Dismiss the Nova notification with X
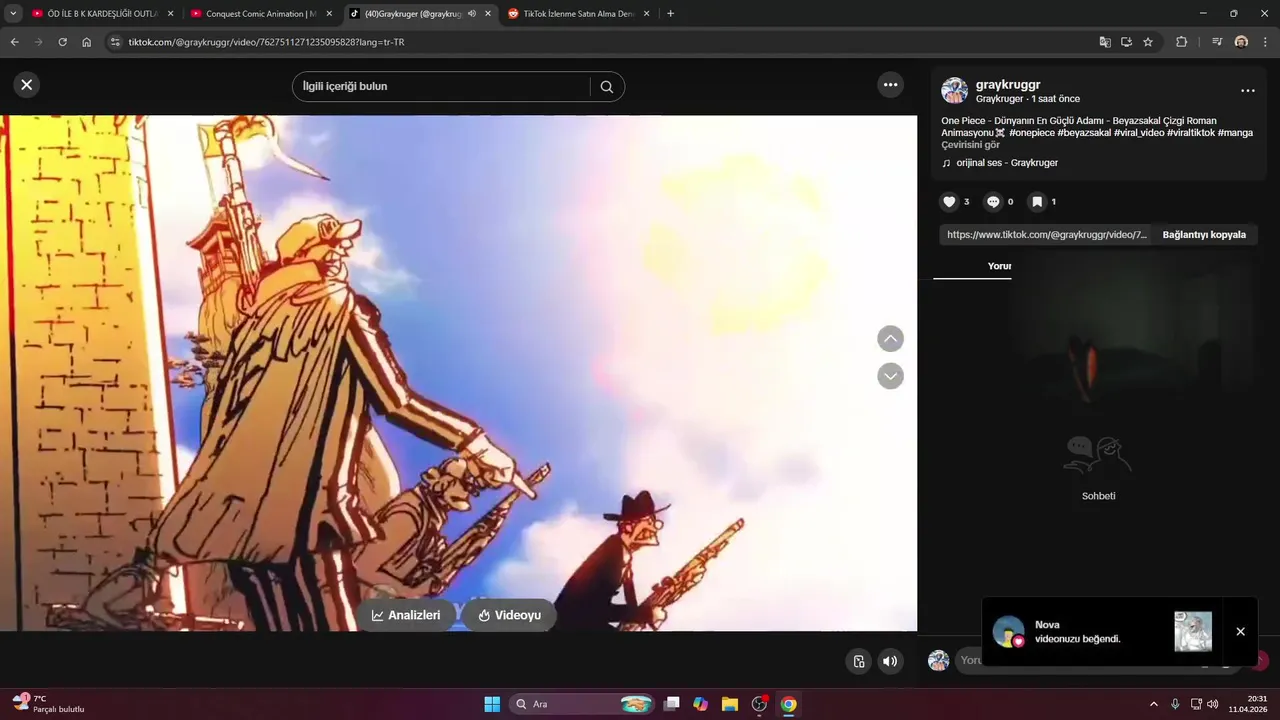Image resolution: width=1280 pixels, height=720 pixels. [1240, 632]
